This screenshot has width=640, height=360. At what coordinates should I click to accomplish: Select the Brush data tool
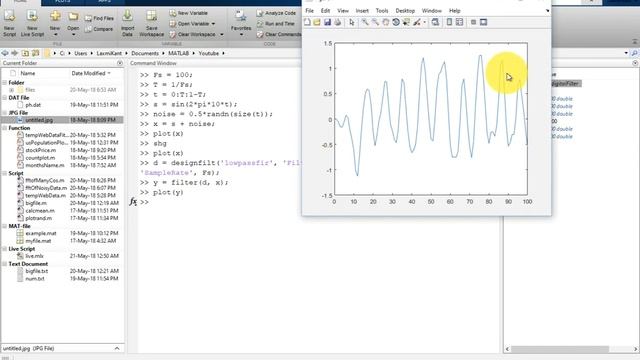(x=416, y=22)
